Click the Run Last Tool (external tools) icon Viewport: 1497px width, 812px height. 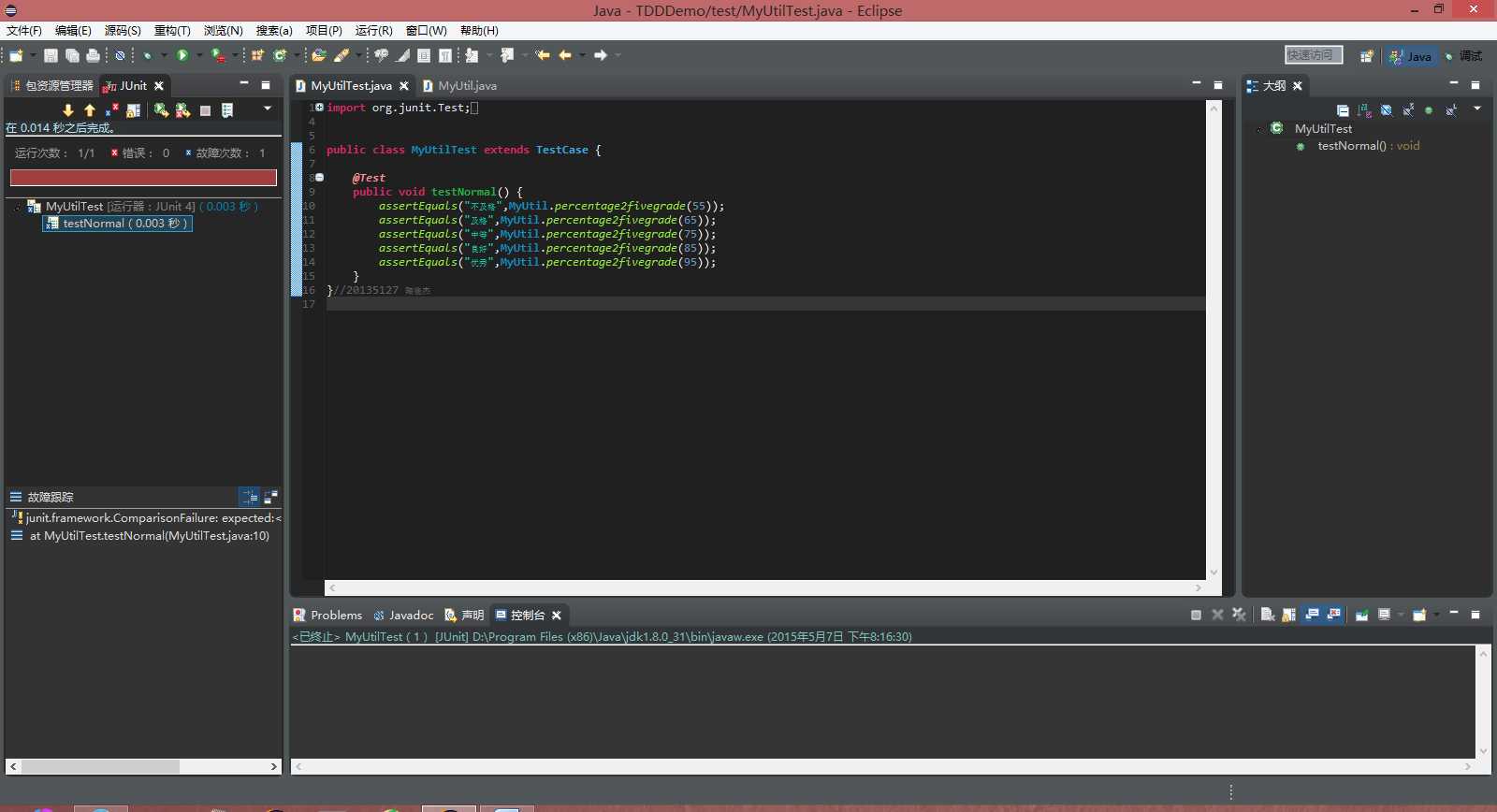click(x=218, y=55)
